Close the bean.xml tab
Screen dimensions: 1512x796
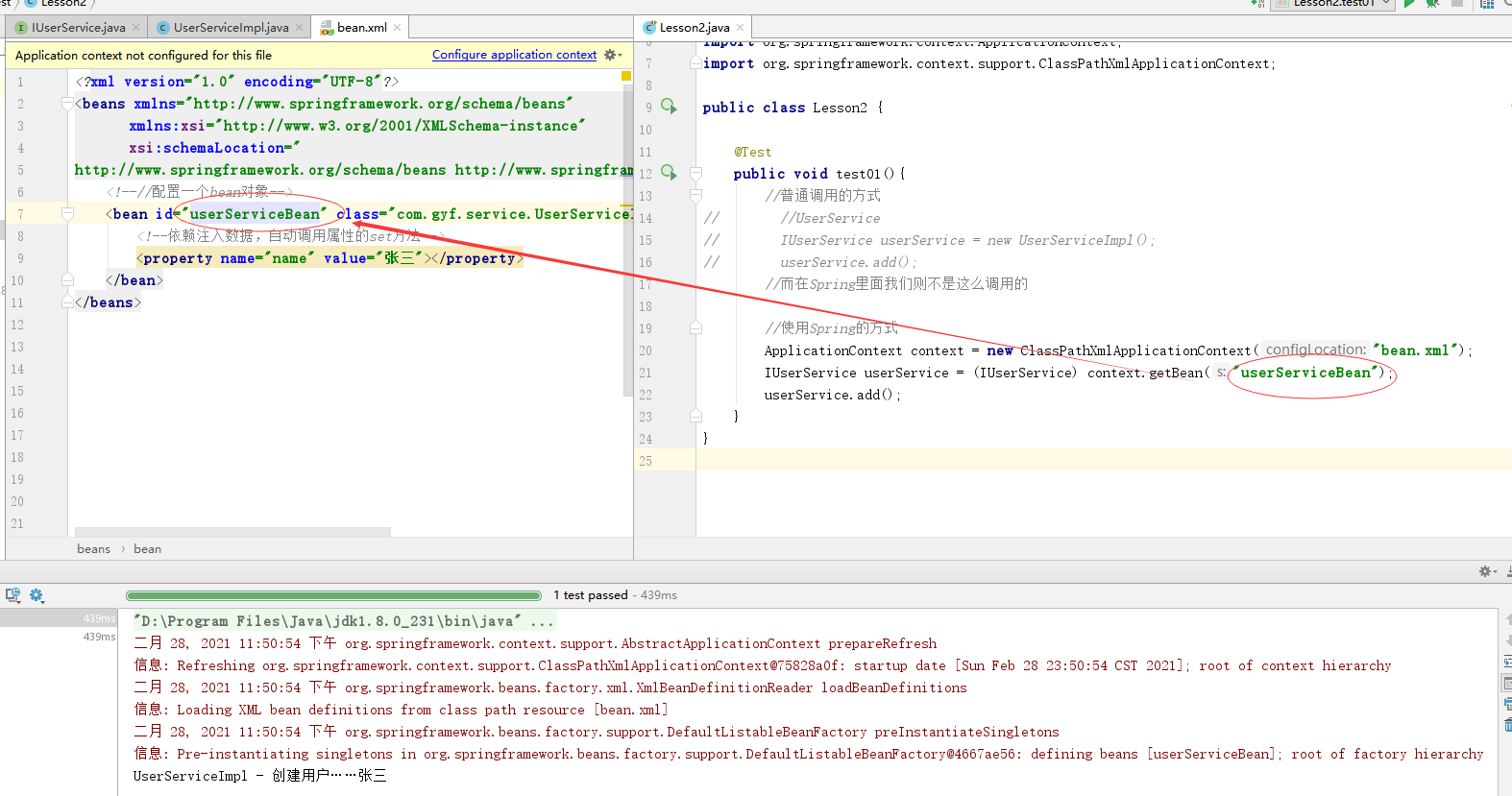pyautogui.click(x=397, y=28)
